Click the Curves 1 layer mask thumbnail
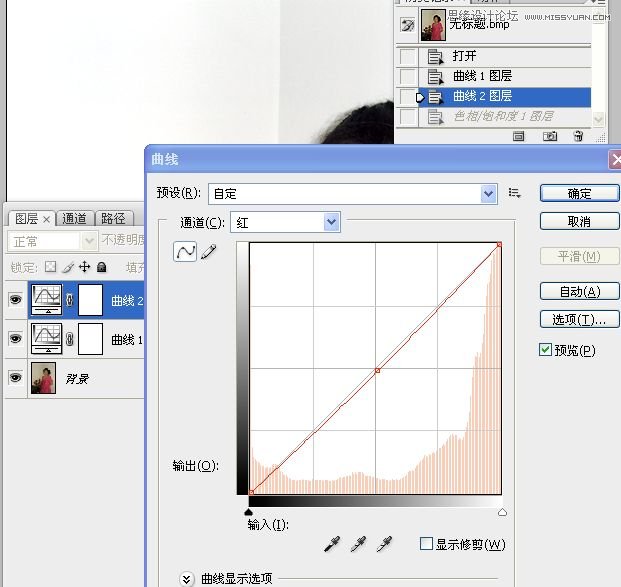 click(90, 339)
